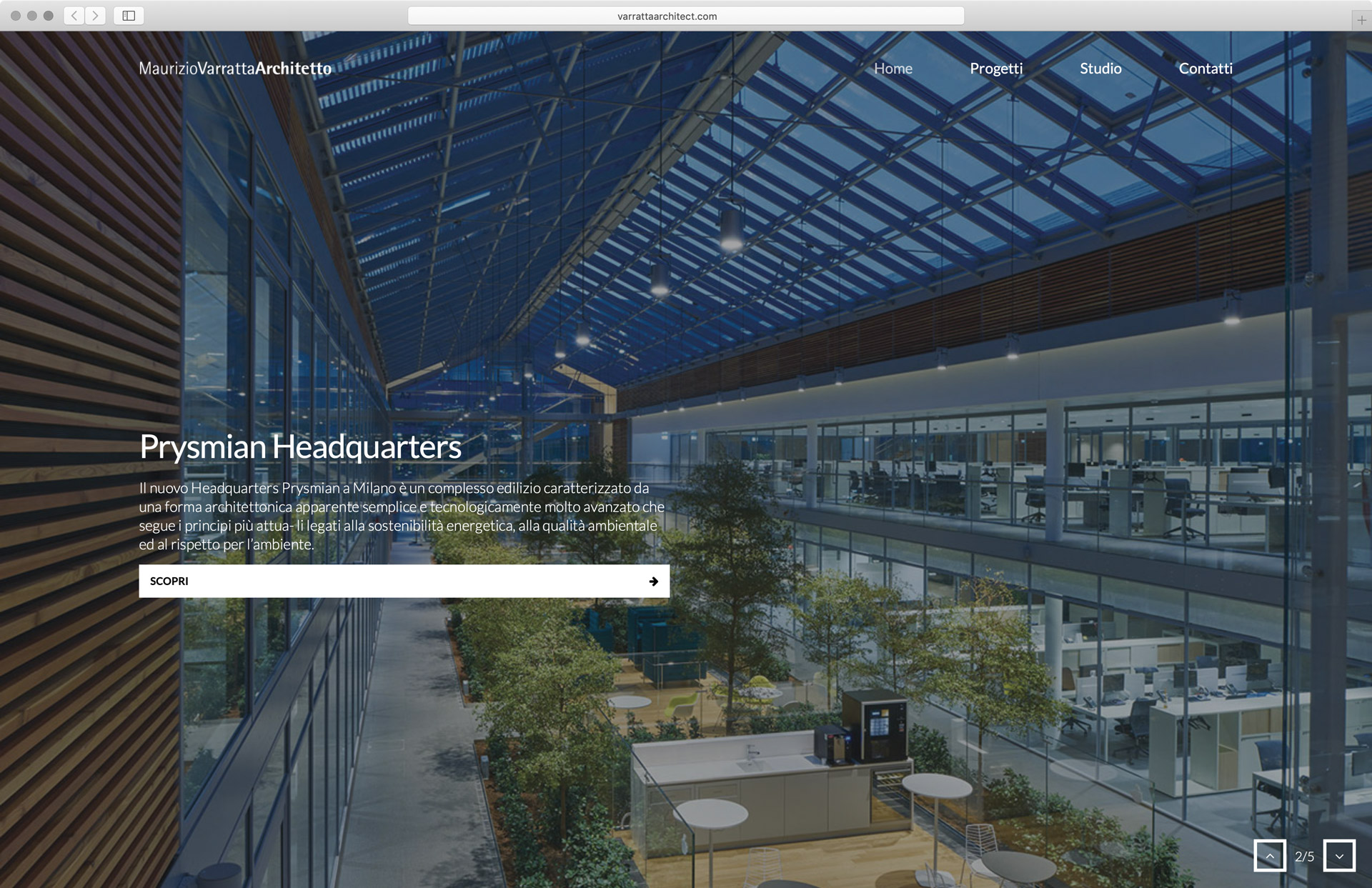Open the Studio menu item

[x=1100, y=69]
